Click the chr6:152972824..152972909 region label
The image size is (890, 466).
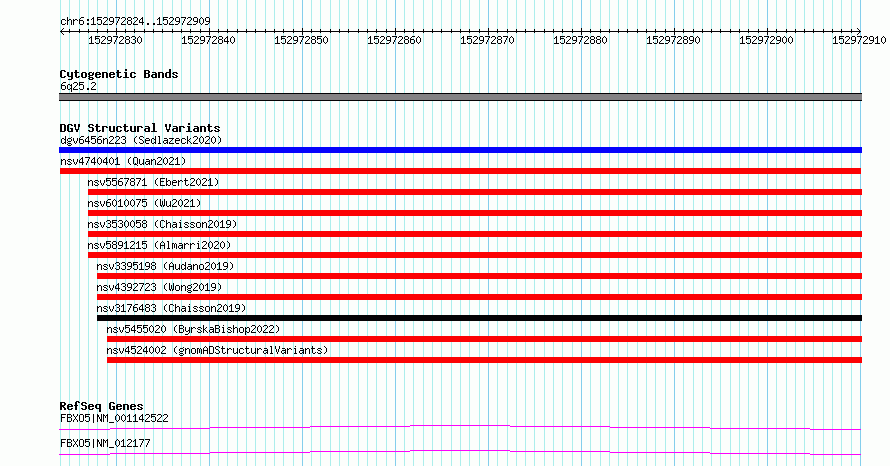(135, 22)
